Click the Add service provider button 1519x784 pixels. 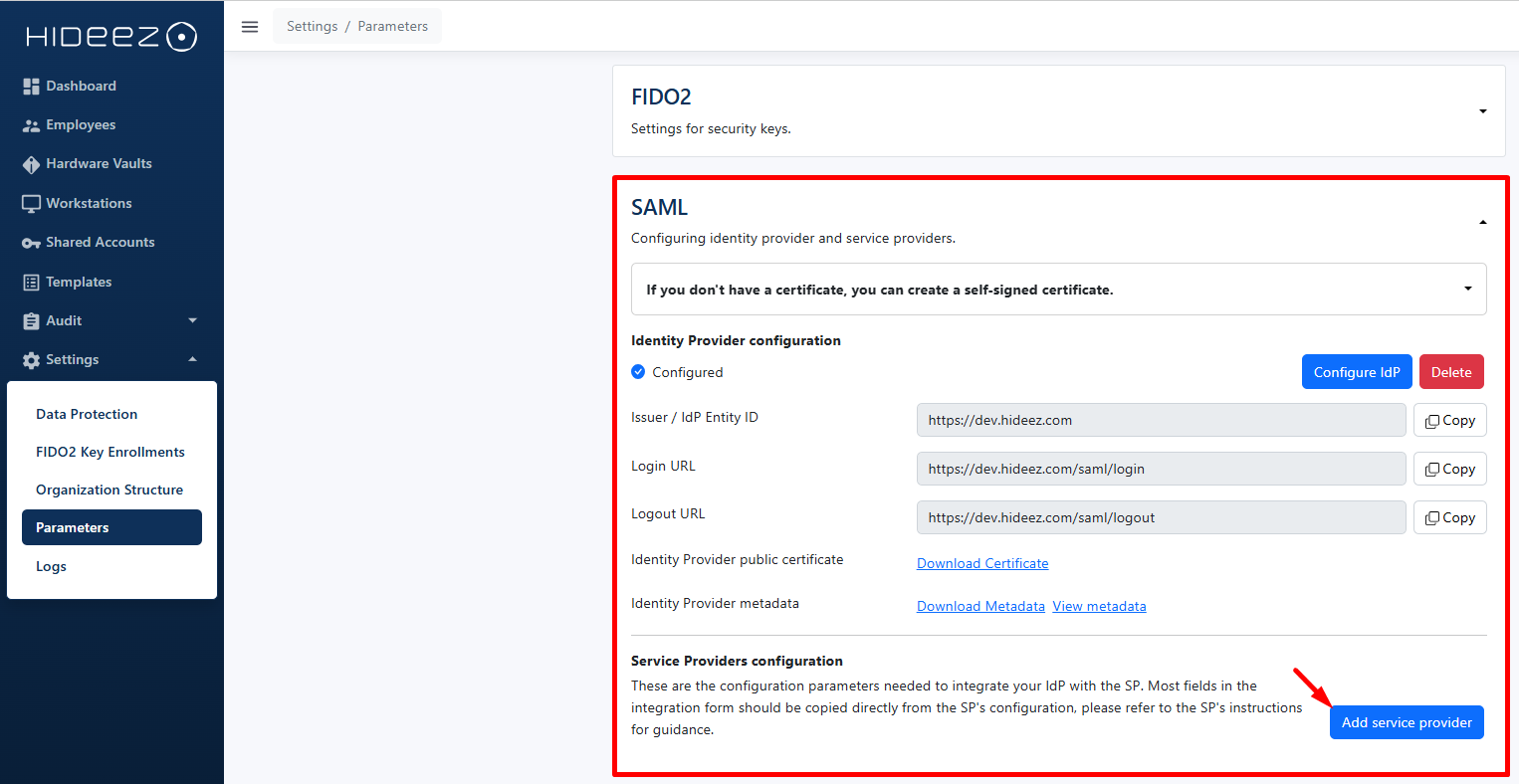point(1406,722)
